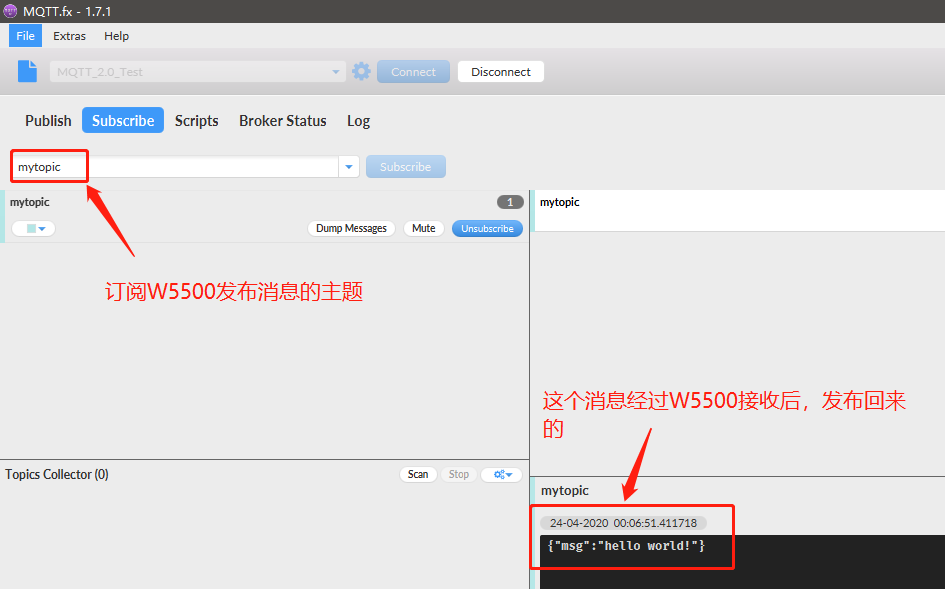Click the payload {"msg":"hello world!"}
The height and width of the screenshot is (589, 945).
pyautogui.click(x=626, y=546)
